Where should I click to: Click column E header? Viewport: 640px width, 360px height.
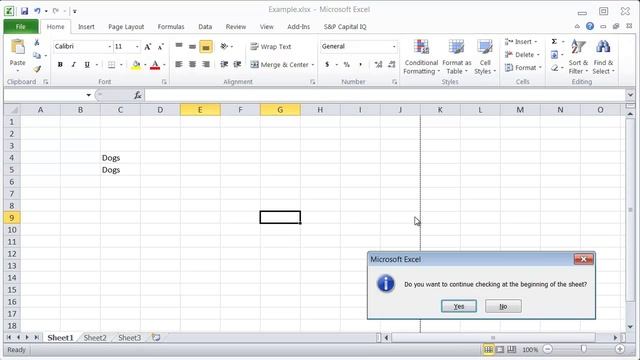click(x=200, y=110)
